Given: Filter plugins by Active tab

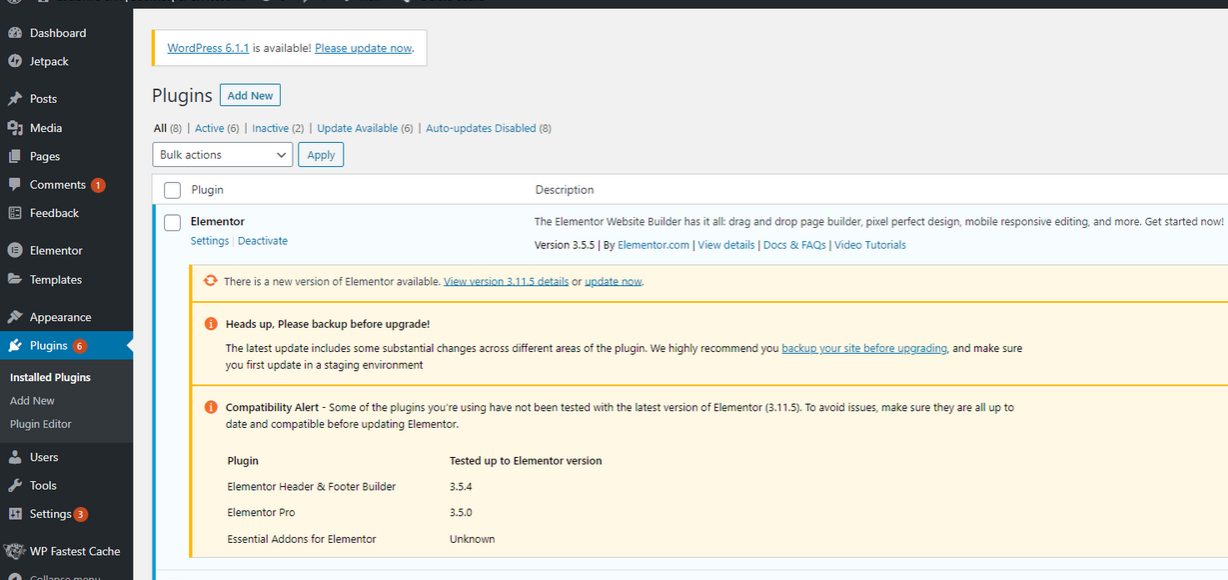Looking at the screenshot, I should pyautogui.click(x=209, y=128).
